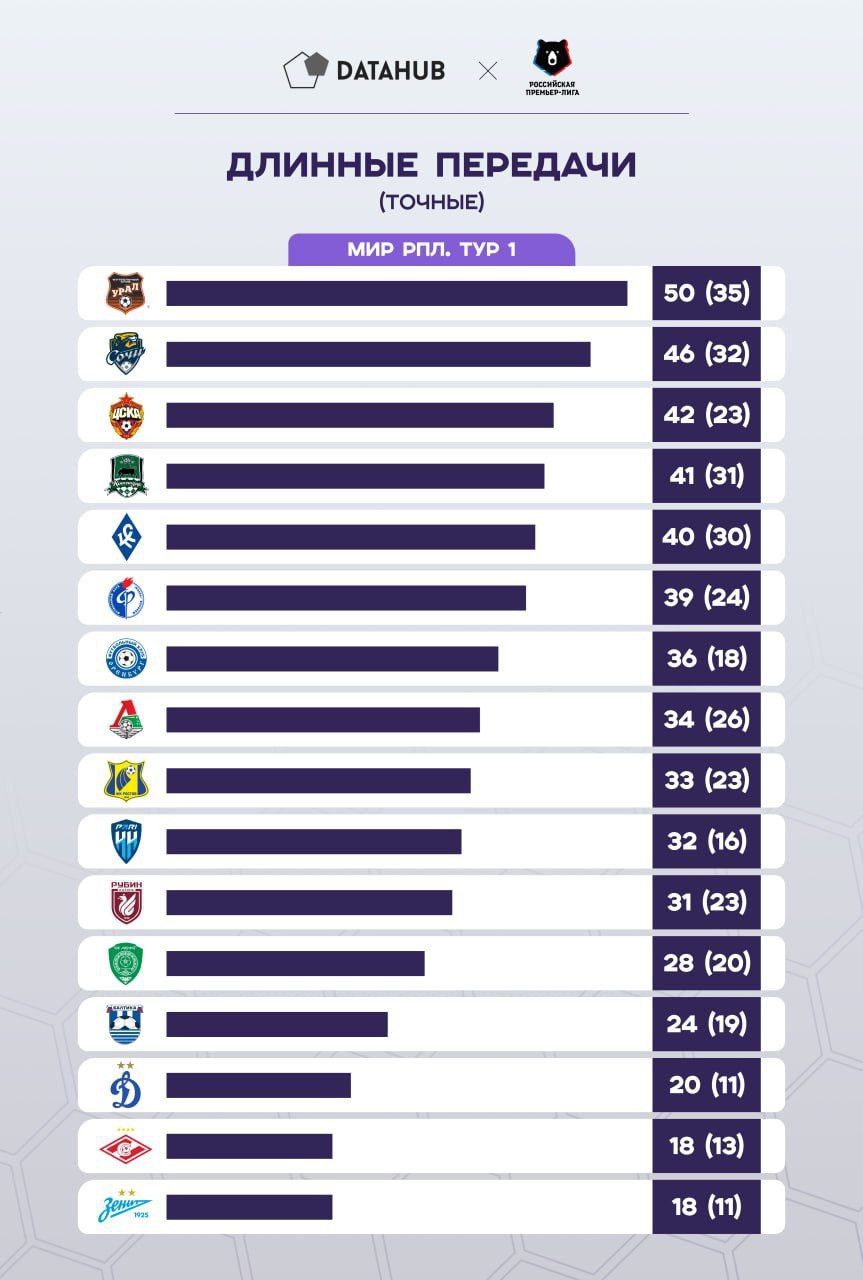Click the Zenit 1925 logo

click(x=126, y=1207)
